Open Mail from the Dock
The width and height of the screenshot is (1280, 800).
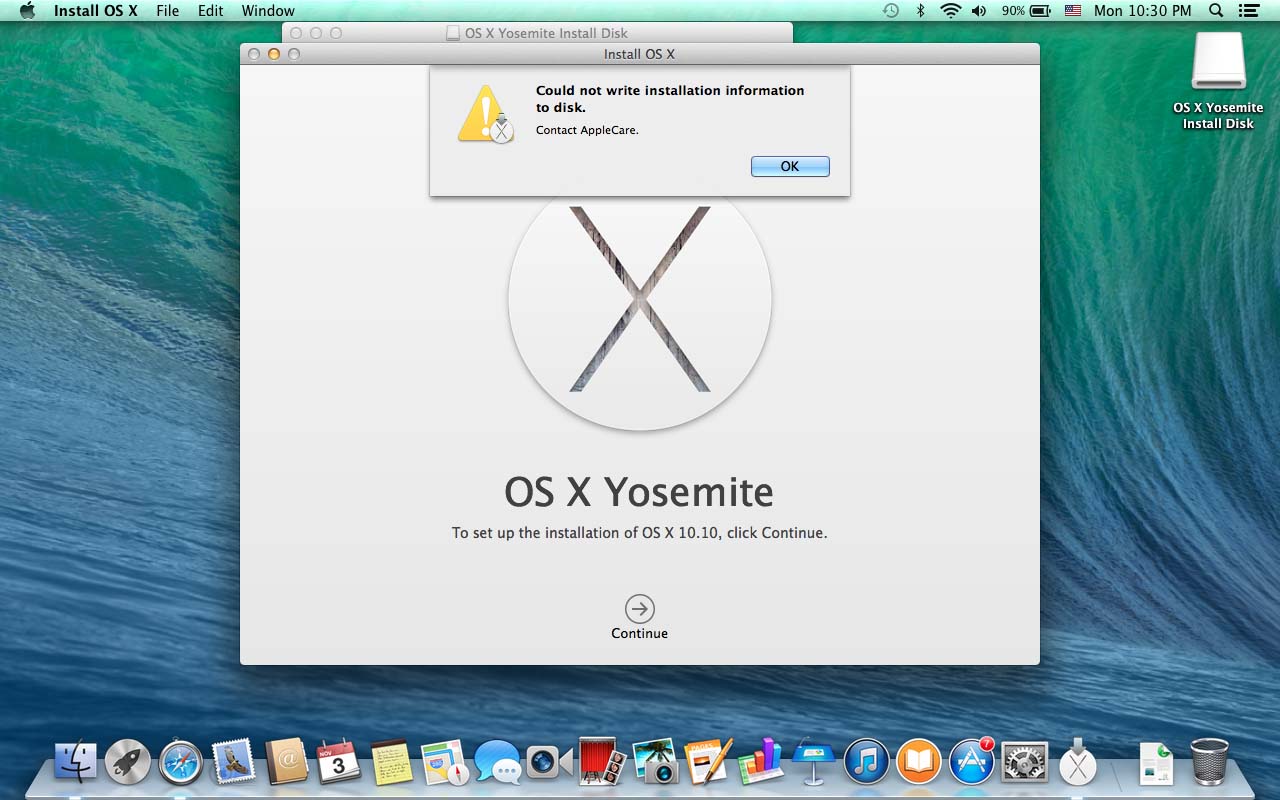coord(234,764)
